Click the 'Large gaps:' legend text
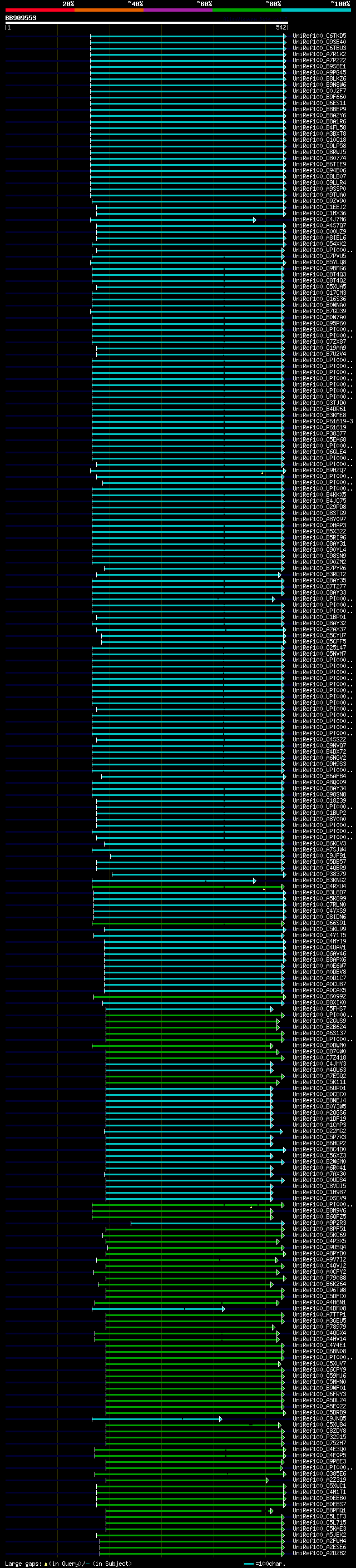The height and width of the screenshot is (1568, 356). [24, 1563]
